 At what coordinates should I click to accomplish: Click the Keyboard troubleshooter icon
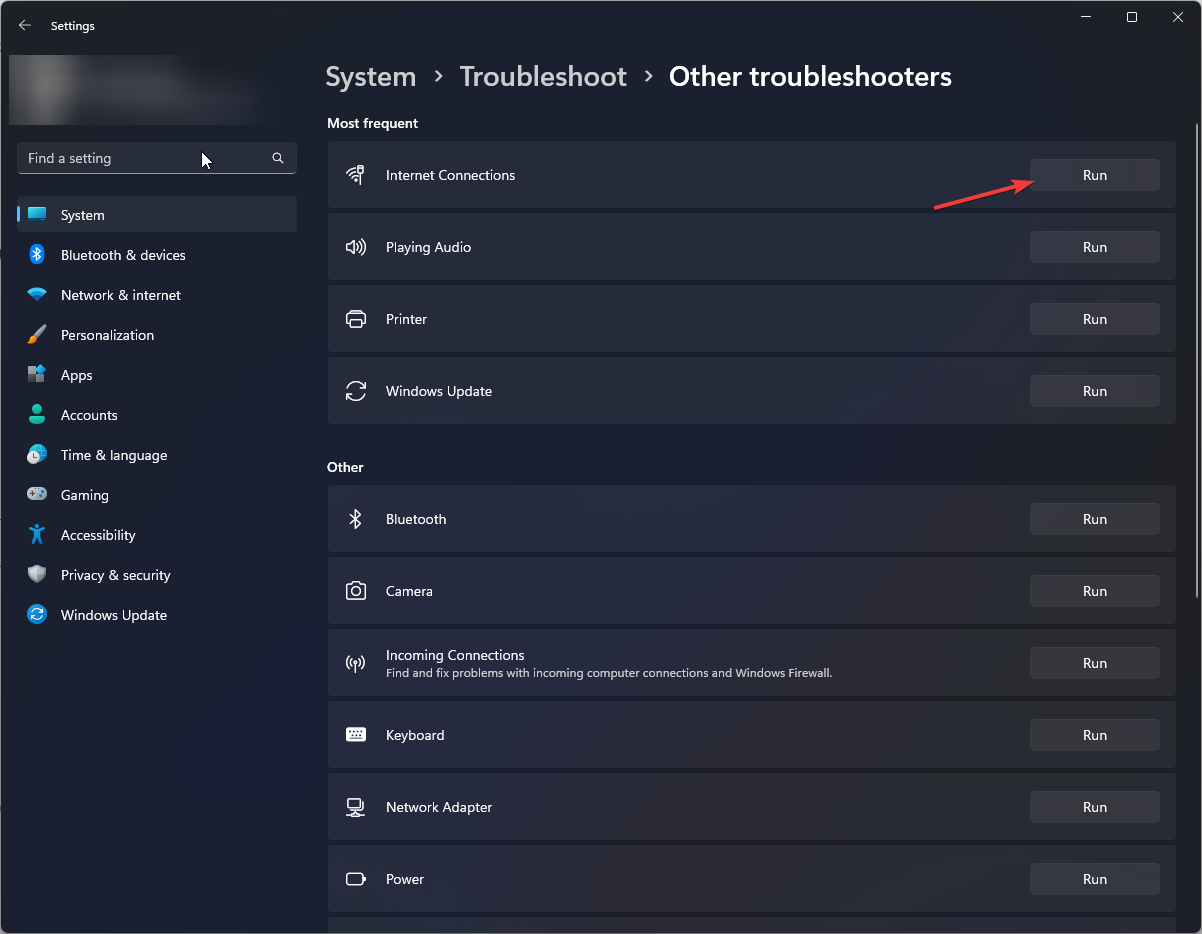point(355,735)
